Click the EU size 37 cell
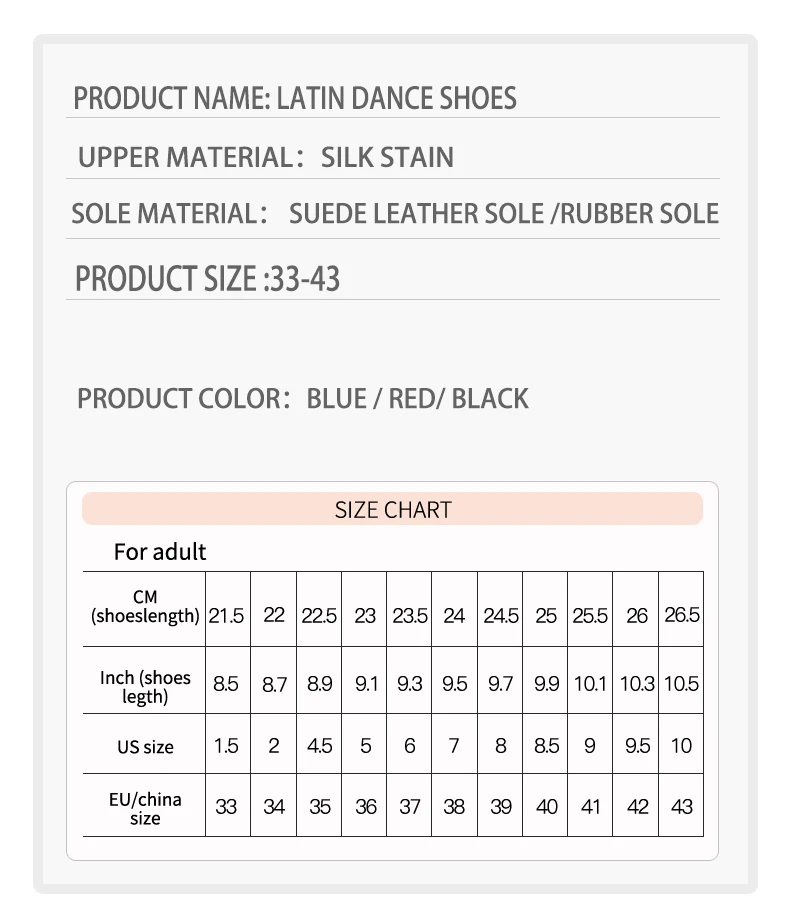 click(x=410, y=806)
